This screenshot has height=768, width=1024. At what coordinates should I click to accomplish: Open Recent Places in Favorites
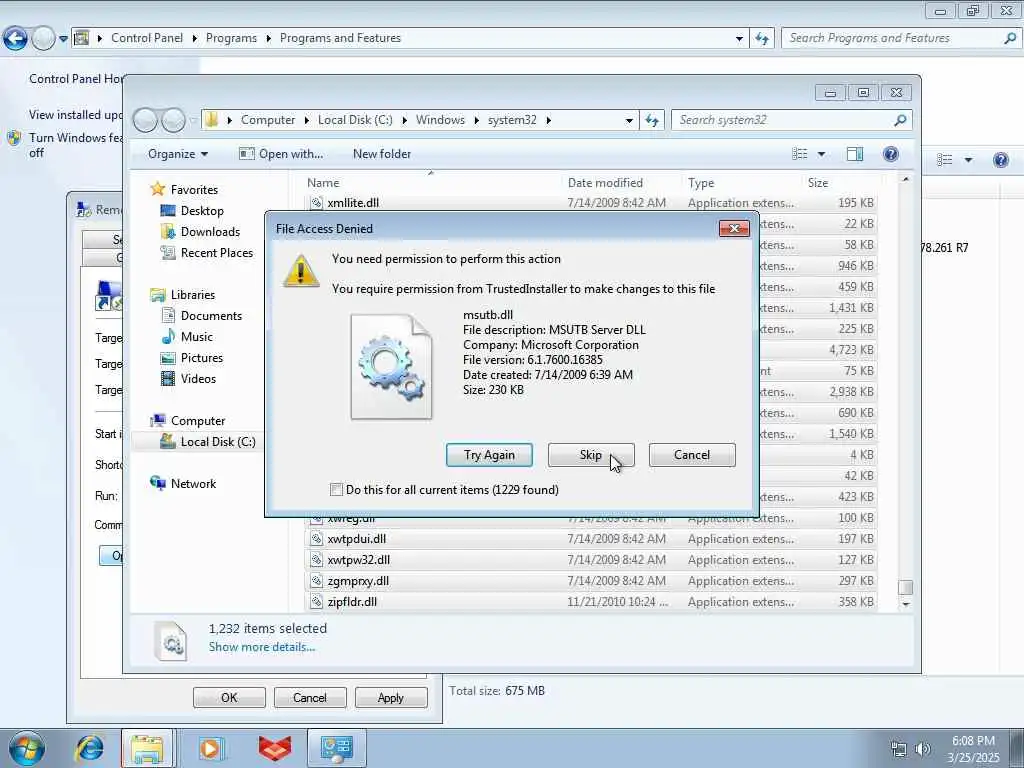coord(216,253)
